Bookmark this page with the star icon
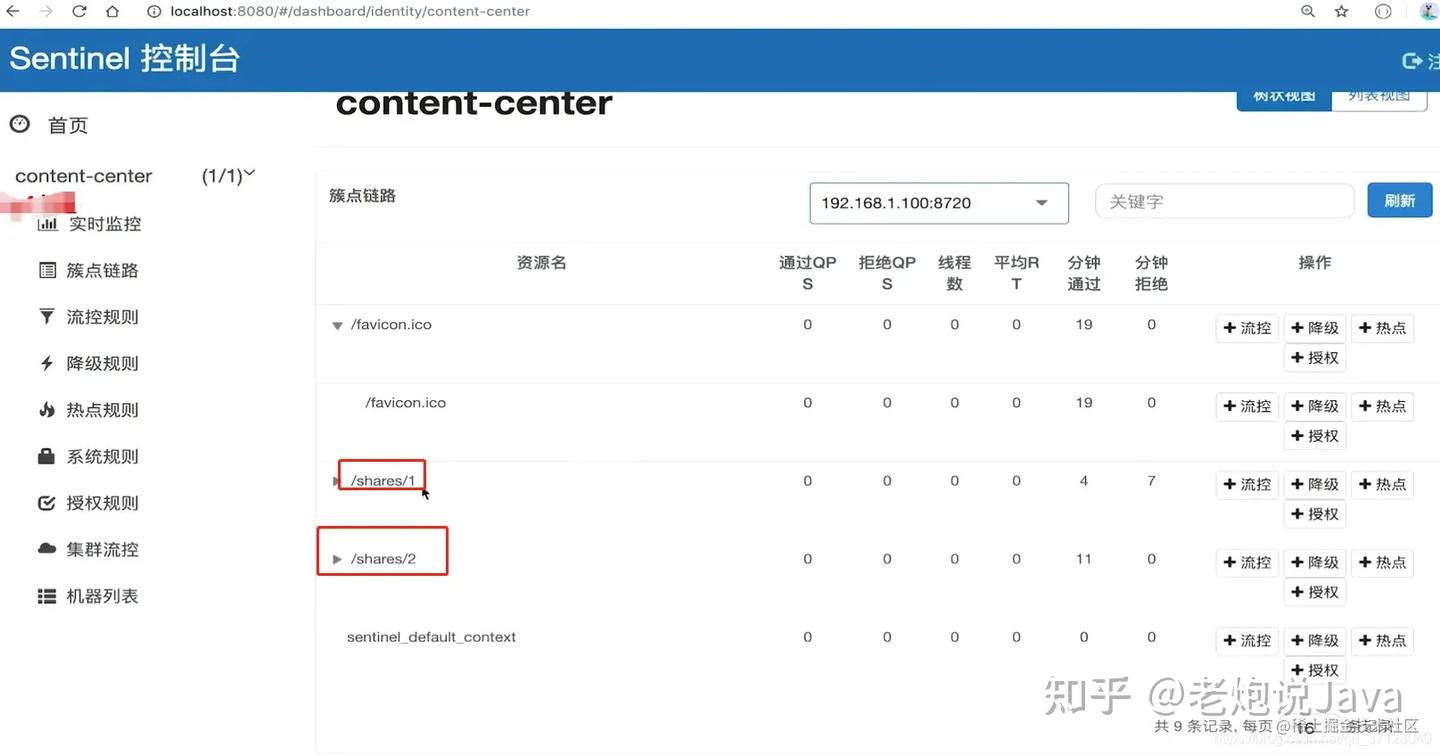The height and width of the screenshot is (755, 1440). [1342, 12]
